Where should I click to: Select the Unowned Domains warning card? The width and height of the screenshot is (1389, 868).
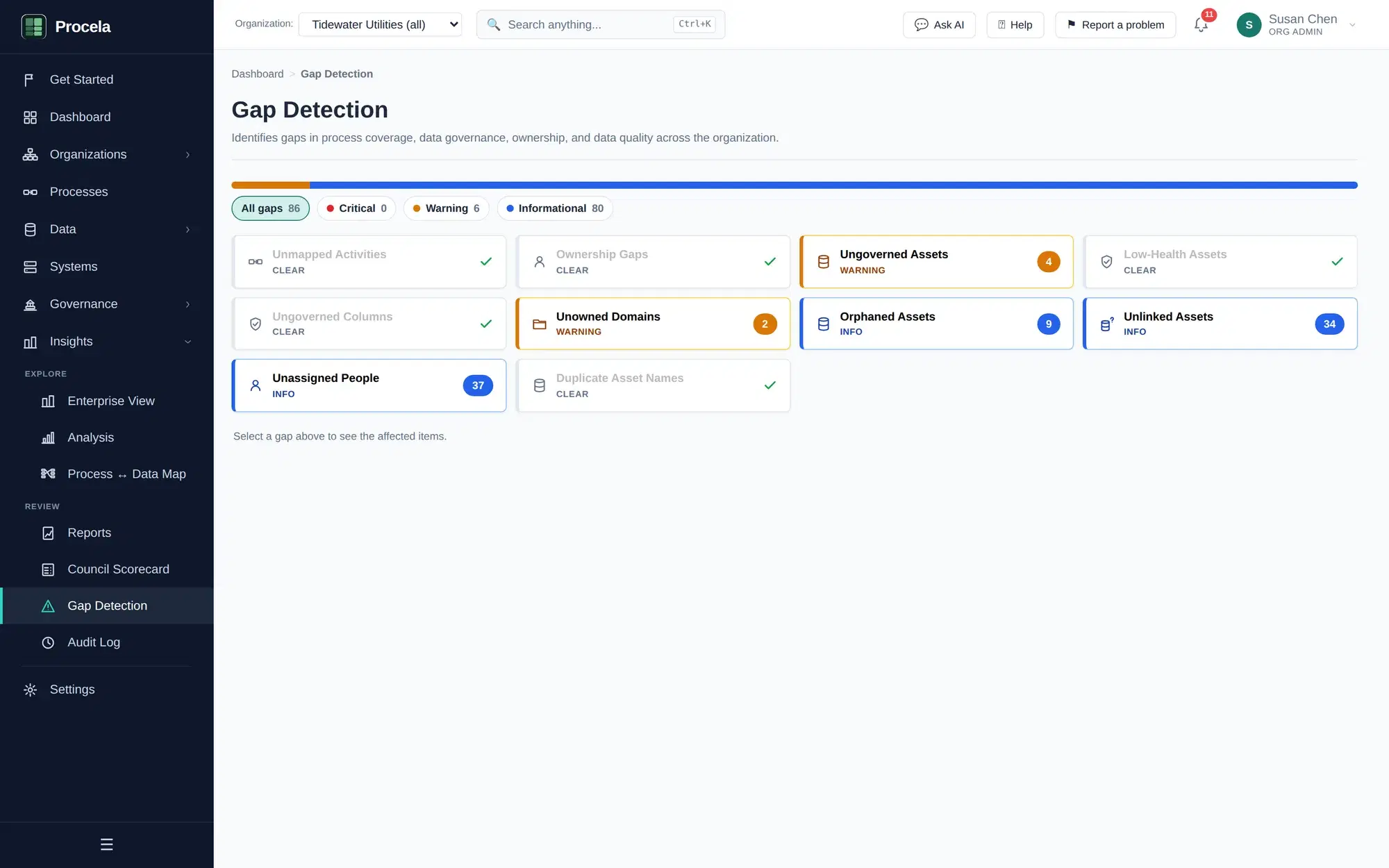653,324
